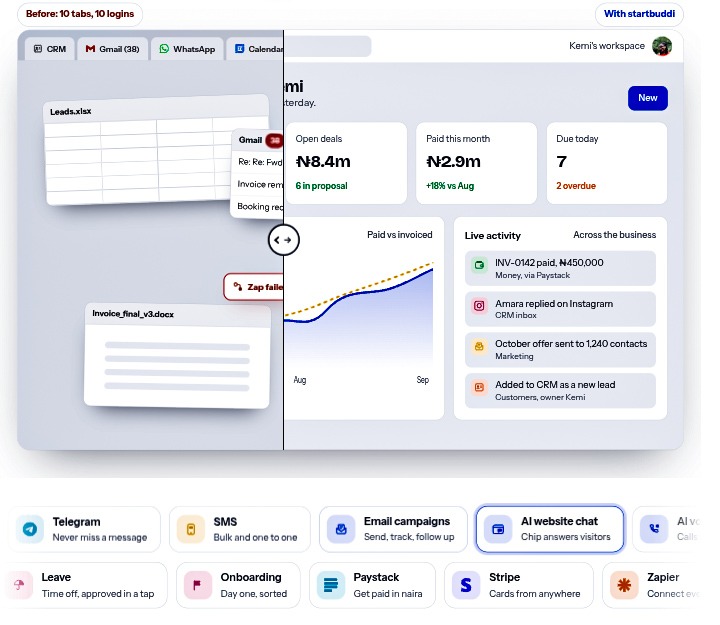Click the Zapier asterisk logo icon
This screenshot has height=625, width=720.
[x=624, y=585]
